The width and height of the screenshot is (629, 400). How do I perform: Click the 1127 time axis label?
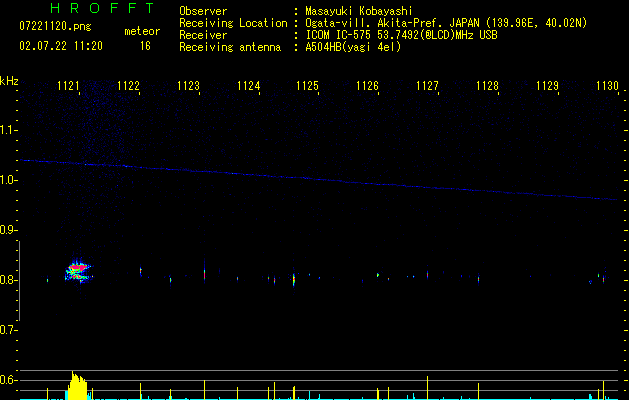[x=427, y=86]
